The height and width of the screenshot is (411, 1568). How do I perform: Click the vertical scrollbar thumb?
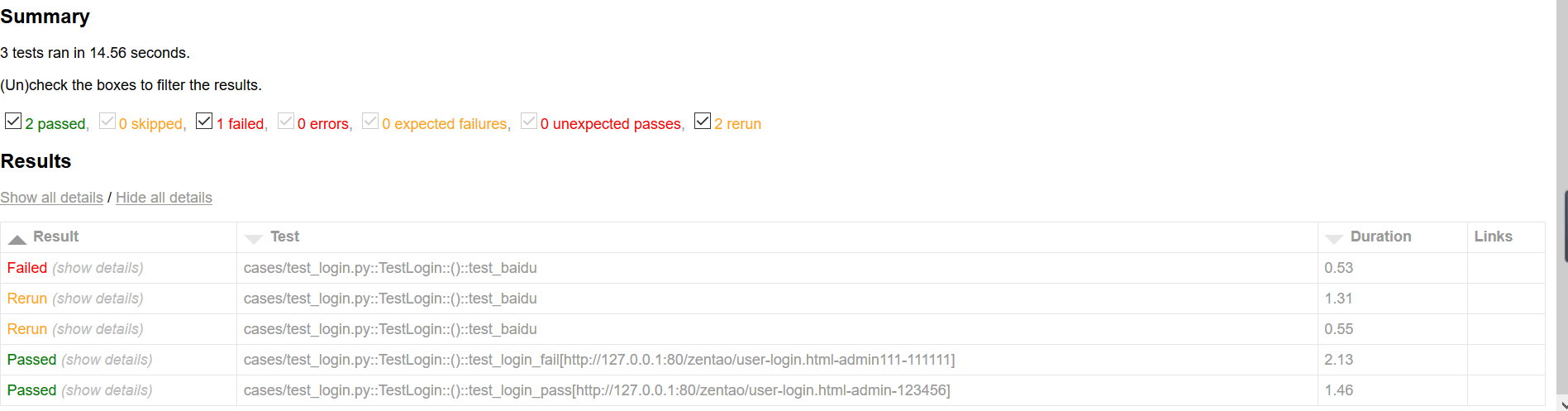click(x=1564, y=225)
